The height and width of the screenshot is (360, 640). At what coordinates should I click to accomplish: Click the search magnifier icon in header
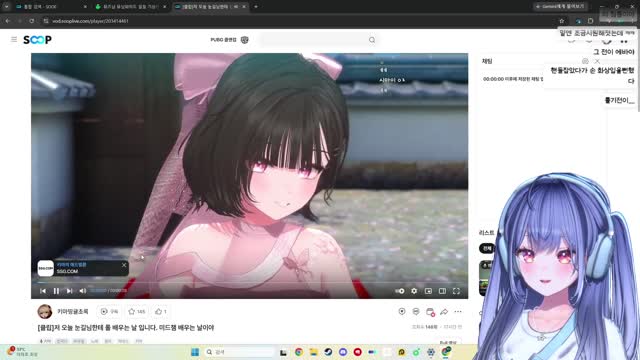coord(372,40)
